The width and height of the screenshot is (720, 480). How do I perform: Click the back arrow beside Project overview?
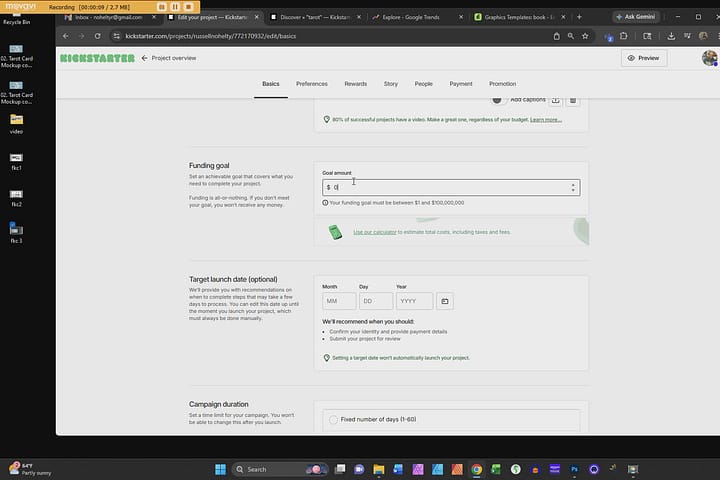[x=145, y=58]
